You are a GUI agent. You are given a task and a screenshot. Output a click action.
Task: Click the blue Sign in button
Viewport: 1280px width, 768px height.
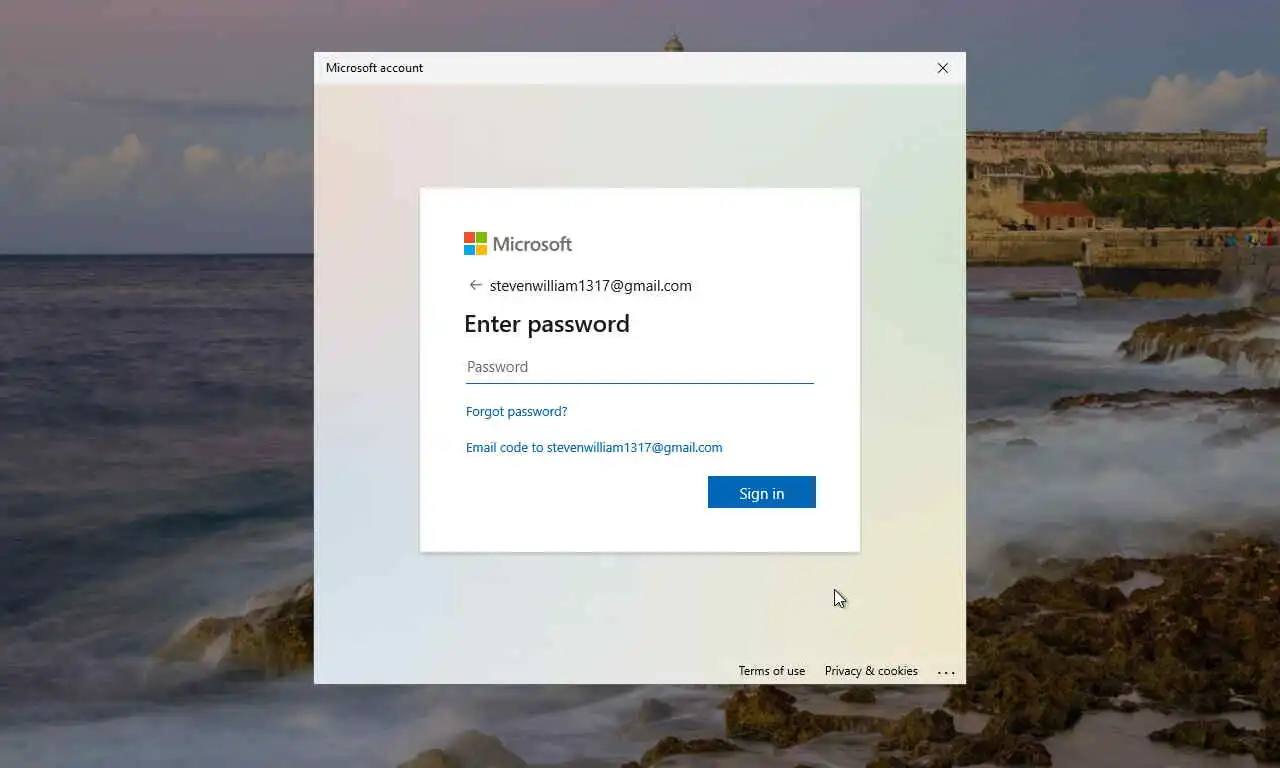[762, 492]
